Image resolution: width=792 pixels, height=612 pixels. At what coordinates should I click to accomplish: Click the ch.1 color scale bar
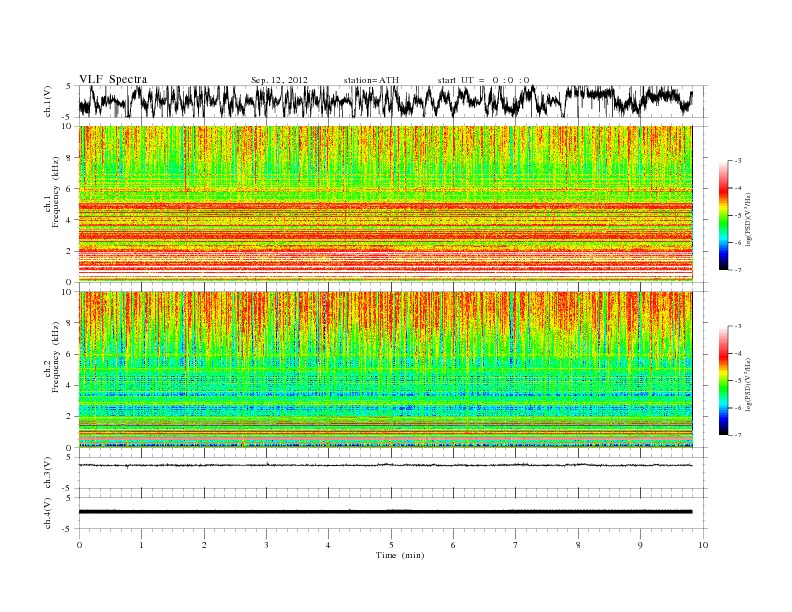[723, 215]
